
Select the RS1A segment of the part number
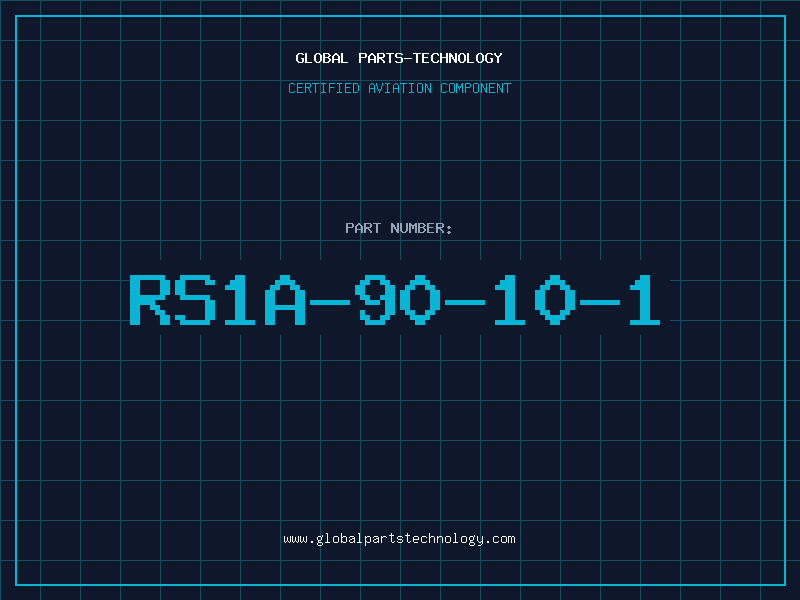coord(218,300)
